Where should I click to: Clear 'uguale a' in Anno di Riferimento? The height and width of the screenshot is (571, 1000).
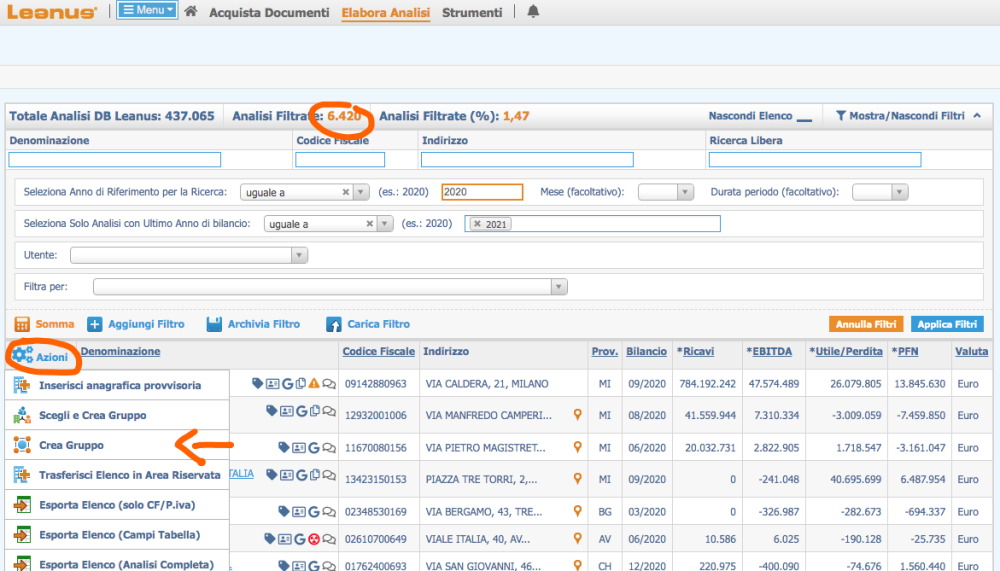(x=346, y=191)
